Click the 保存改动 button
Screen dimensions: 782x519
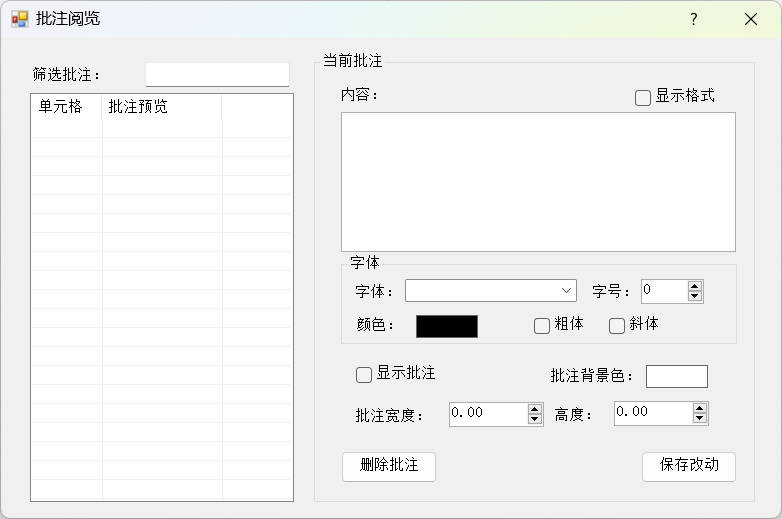[688, 466]
